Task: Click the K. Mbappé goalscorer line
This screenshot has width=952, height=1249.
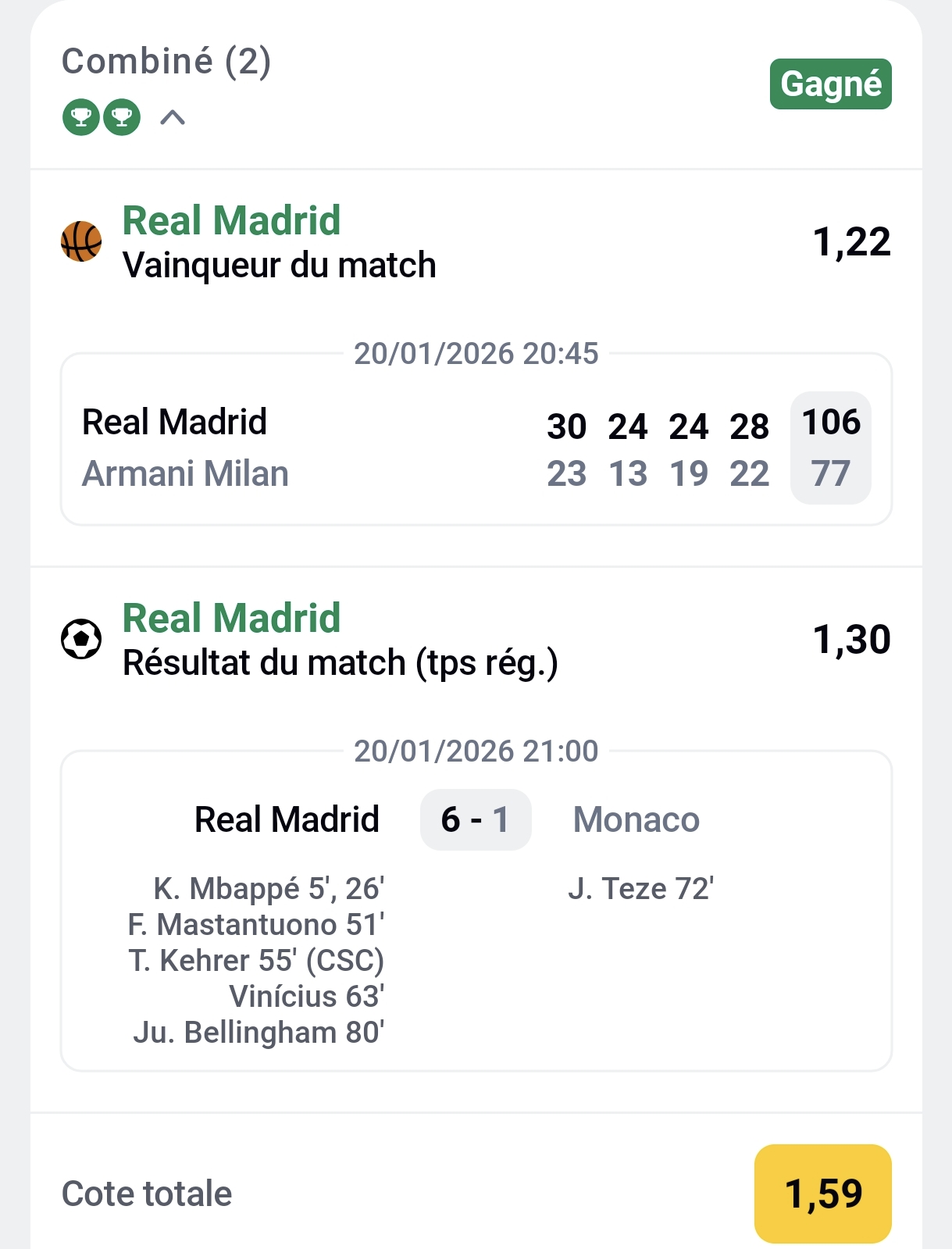Action: pyautogui.click(x=268, y=889)
